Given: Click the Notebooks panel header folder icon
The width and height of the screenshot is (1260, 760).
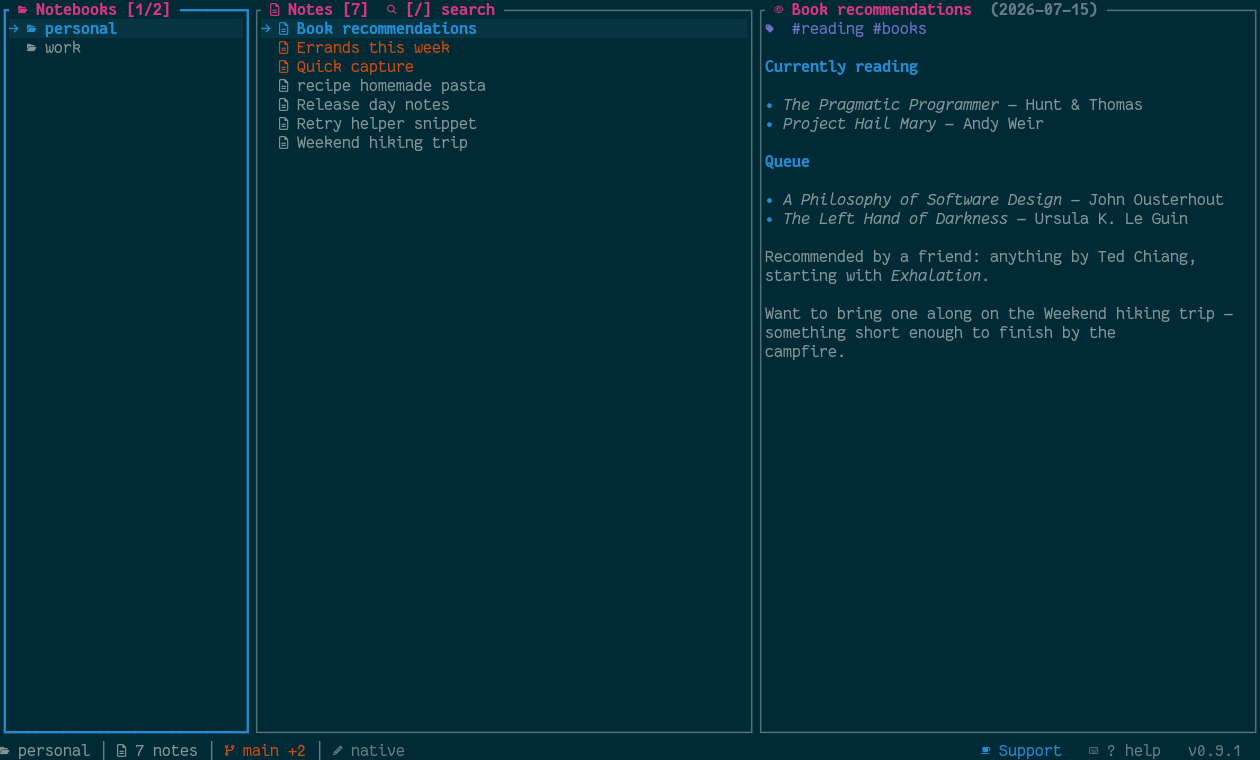Looking at the screenshot, I should point(23,10).
